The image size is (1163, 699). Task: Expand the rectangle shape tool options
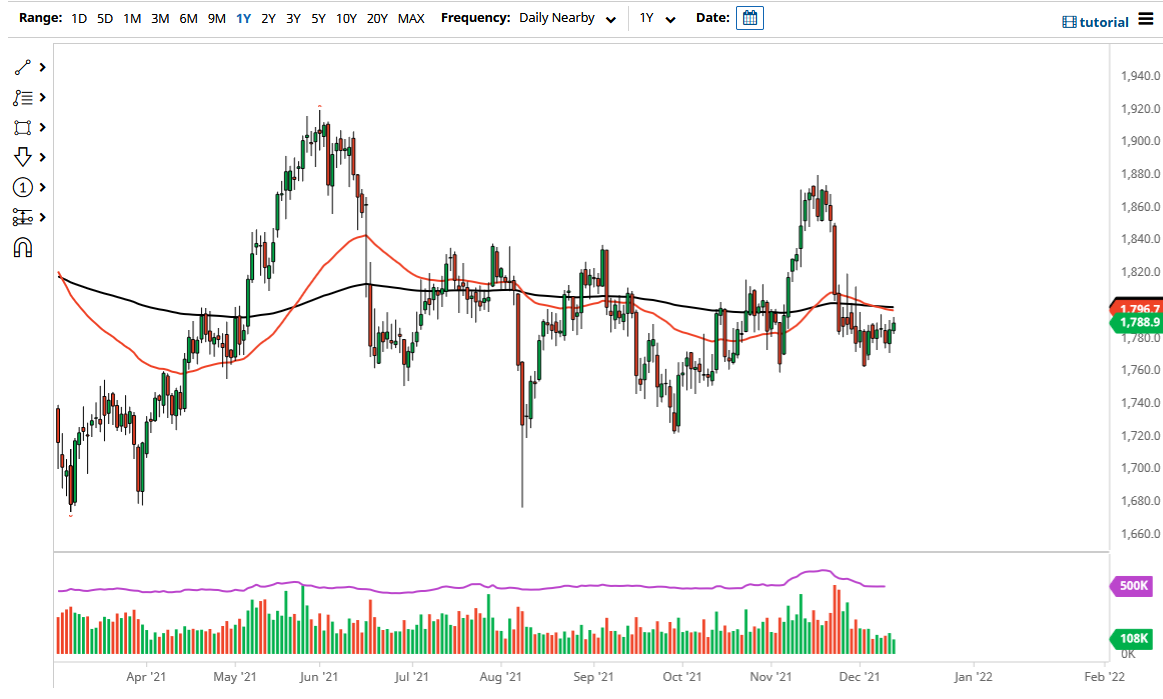(43, 128)
